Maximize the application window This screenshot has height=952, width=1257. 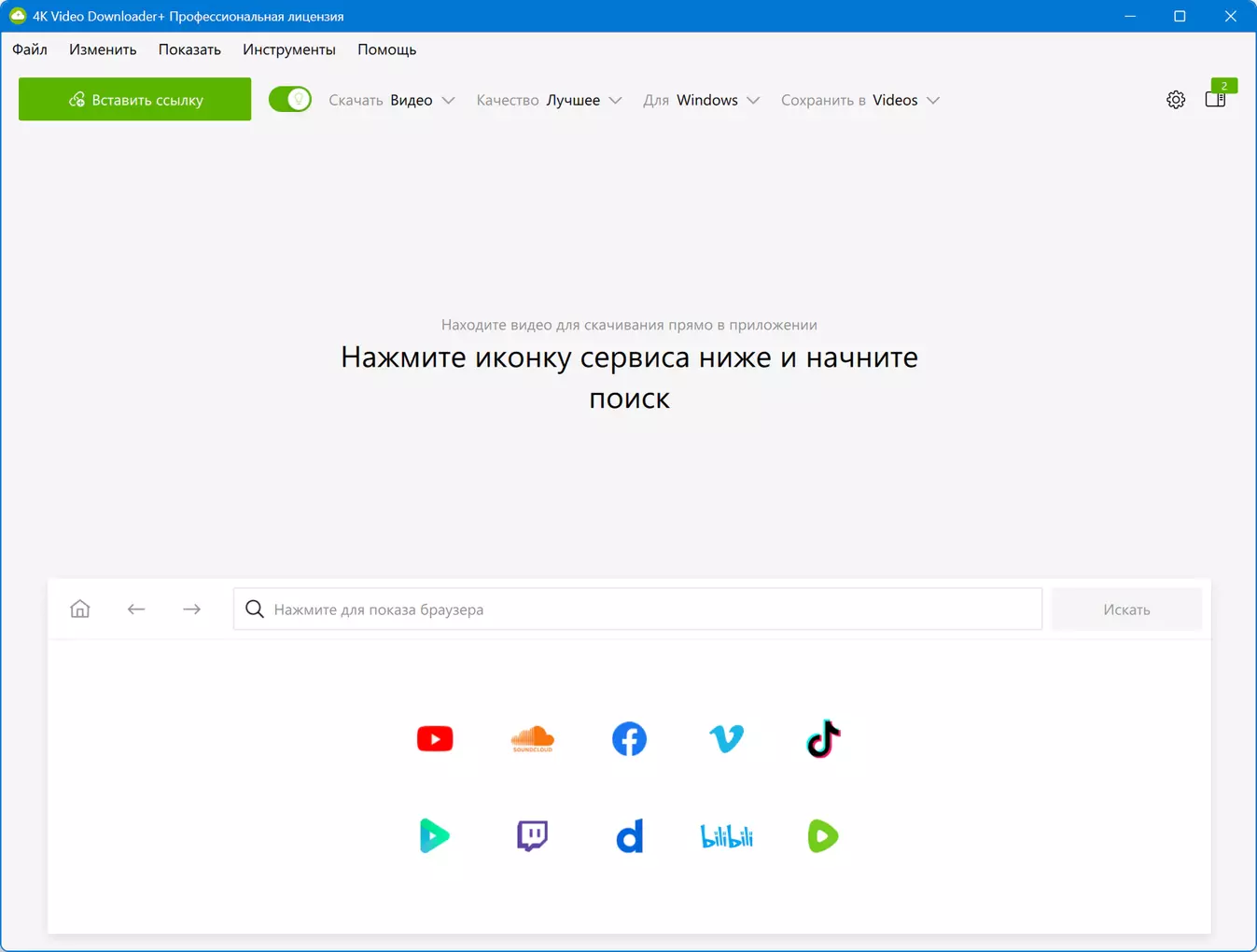click(x=1180, y=16)
